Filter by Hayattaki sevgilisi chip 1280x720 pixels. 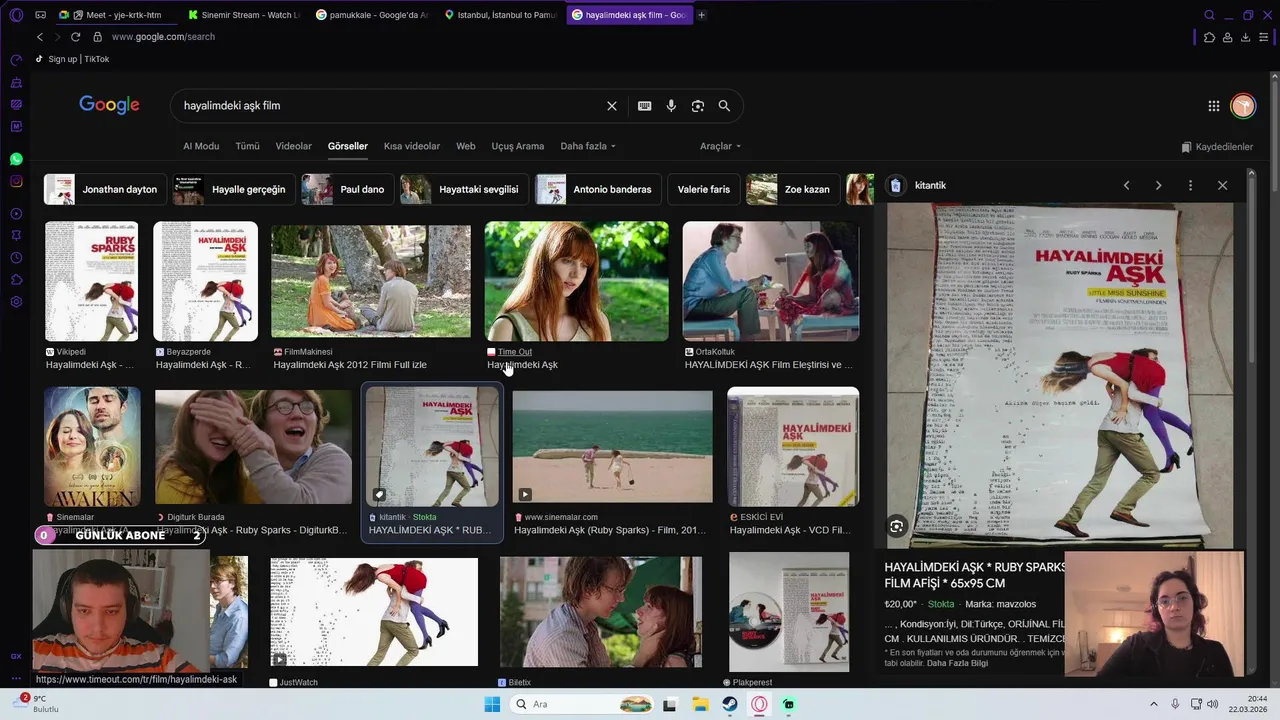[464, 189]
